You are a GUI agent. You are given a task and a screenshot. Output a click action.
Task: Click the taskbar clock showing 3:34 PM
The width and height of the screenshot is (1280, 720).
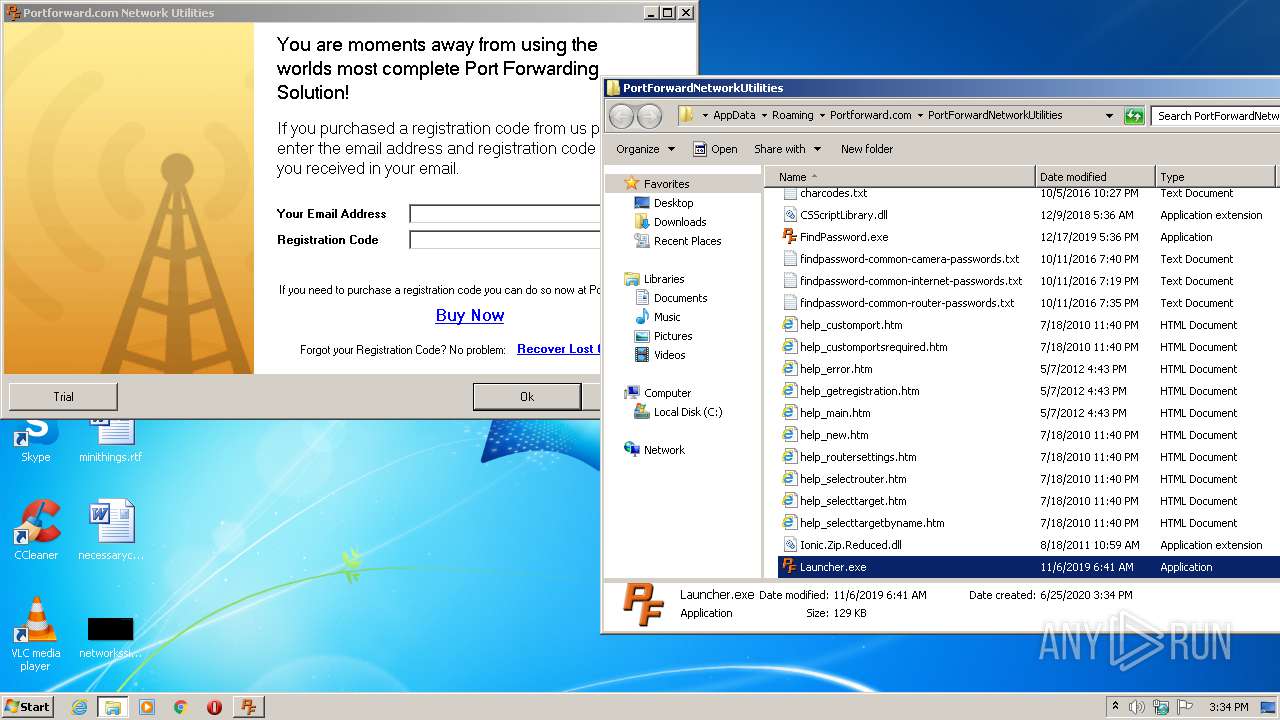click(x=1228, y=707)
